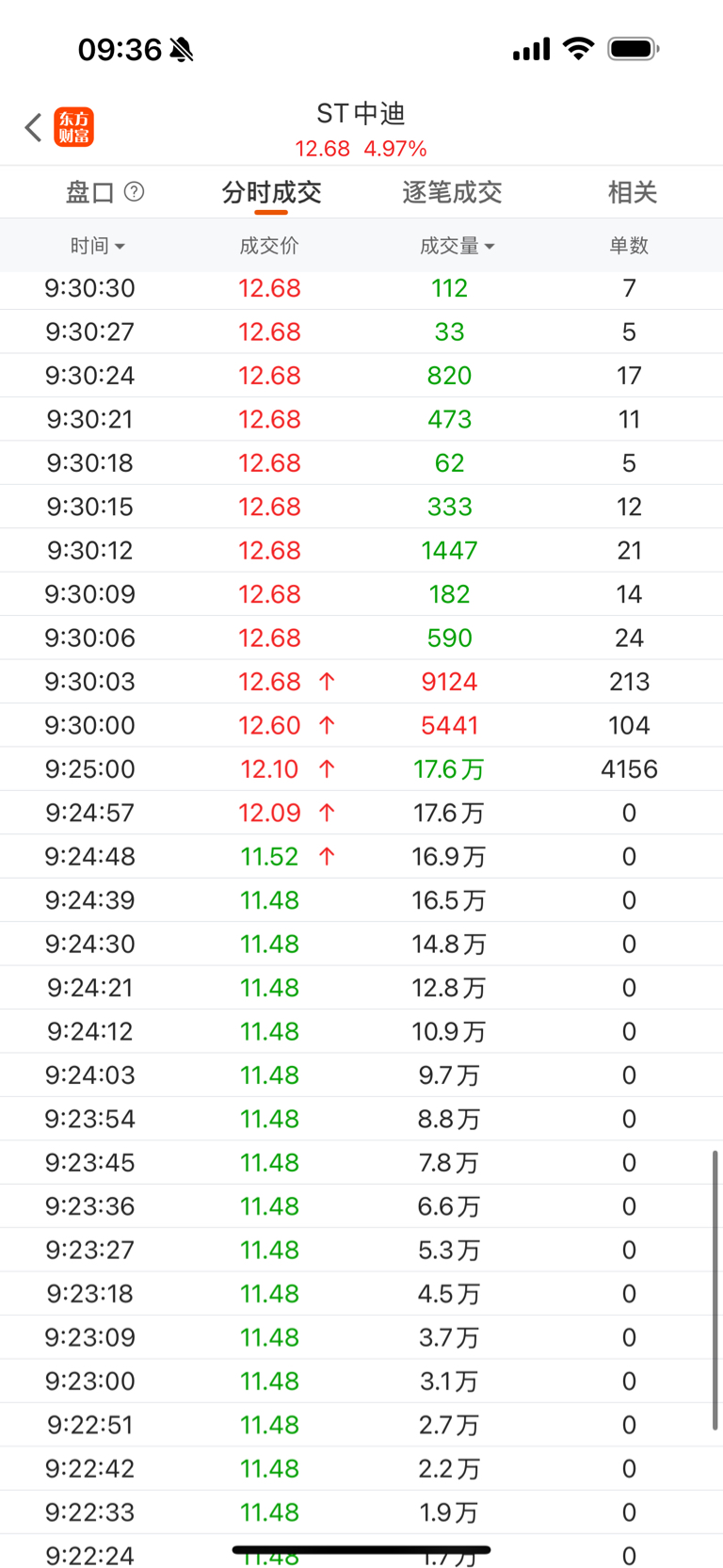Expand the 成交量 sort dropdown
Image resolution: width=723 pixels, height=1568 pixels.
pyautogui.click(x=457, y=246)
